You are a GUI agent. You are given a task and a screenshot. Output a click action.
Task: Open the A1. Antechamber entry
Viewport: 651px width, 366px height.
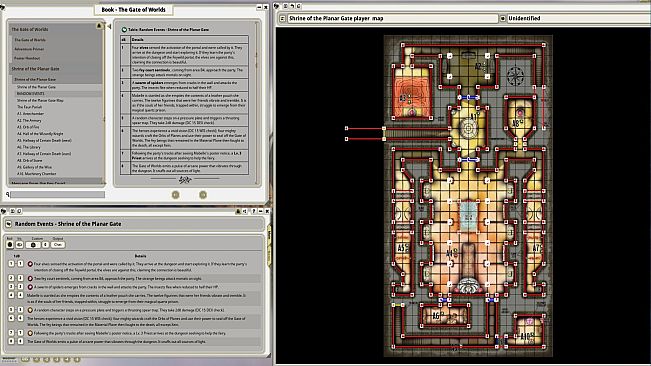[30, 114]
